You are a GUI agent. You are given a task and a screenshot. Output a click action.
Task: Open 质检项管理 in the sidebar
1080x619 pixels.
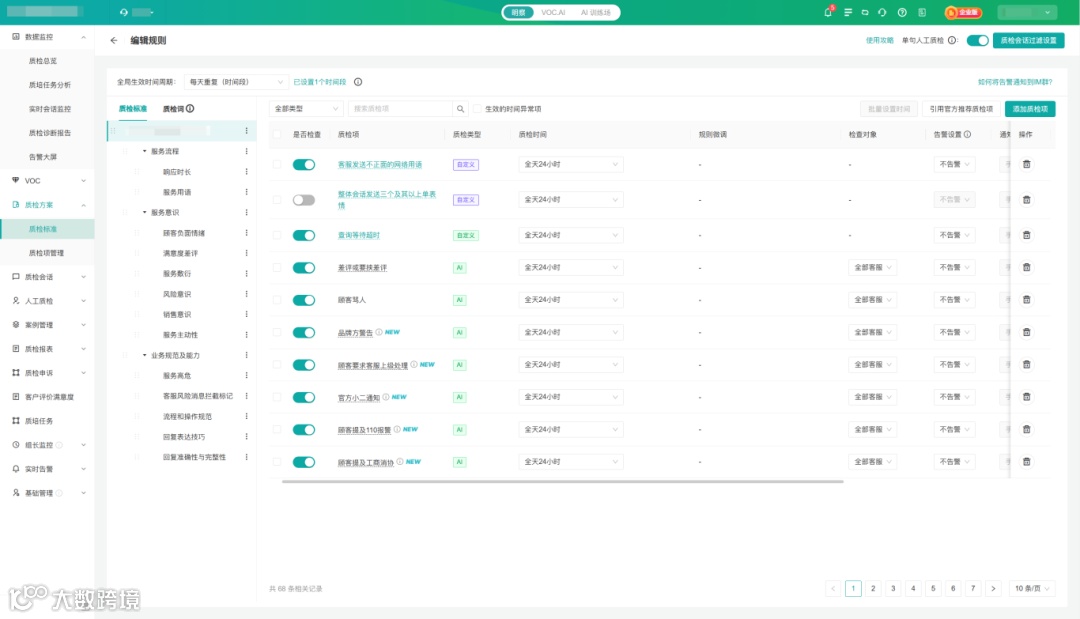point(46,253)
